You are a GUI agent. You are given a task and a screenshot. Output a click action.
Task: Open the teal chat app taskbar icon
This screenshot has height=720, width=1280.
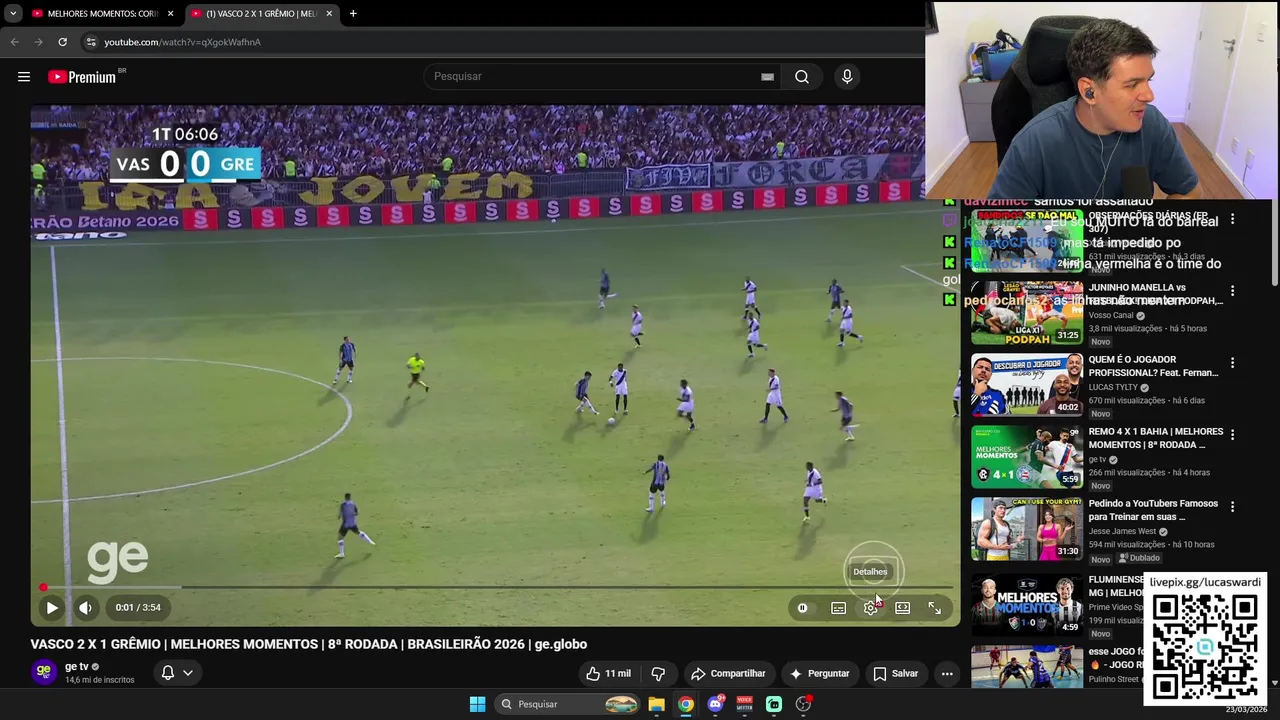click(774, 704)
